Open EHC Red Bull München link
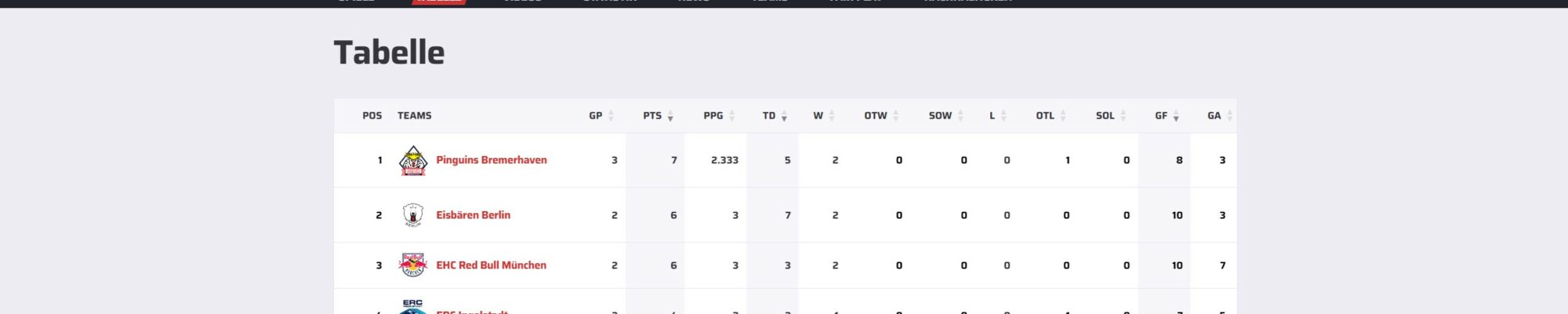 point(491,265)
